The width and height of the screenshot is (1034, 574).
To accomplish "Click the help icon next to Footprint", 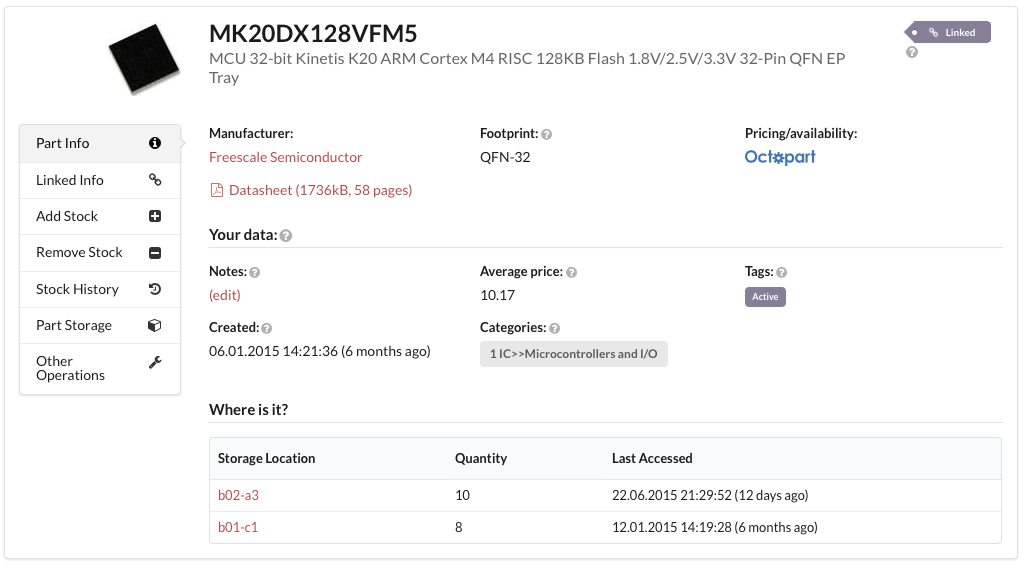I will (x=547, y=135).
